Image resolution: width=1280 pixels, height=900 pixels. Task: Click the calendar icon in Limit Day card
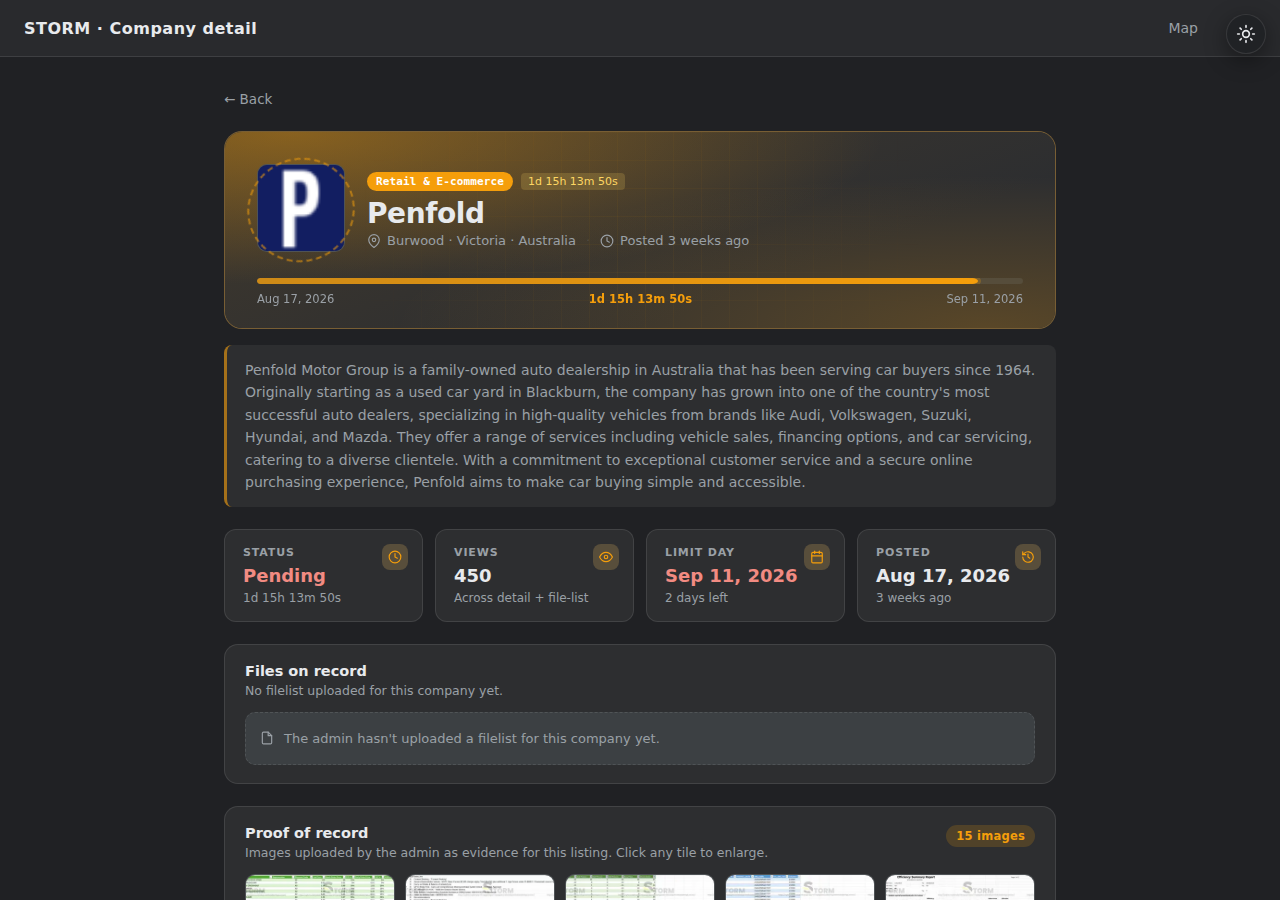pyautogui.click(x=817, y=557)
